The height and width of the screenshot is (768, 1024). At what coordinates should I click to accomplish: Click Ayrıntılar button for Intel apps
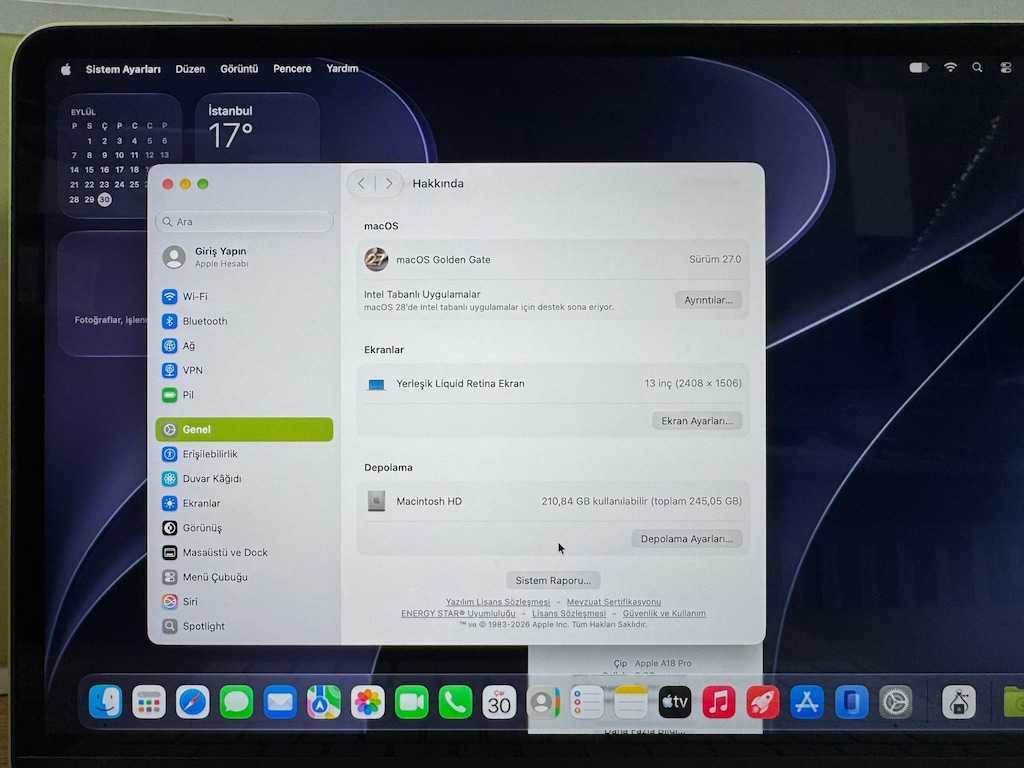(708, 300)
